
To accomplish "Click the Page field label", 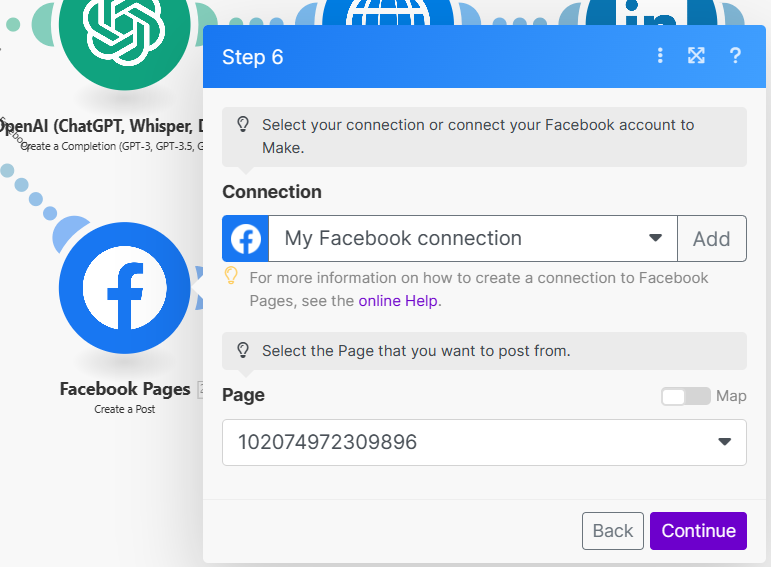I will (x=243, y=395).
